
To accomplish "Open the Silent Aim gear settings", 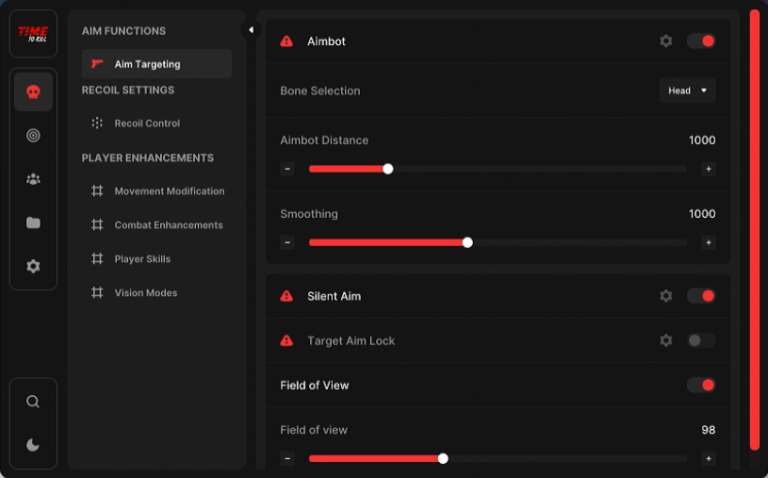I will click(666, 296).
